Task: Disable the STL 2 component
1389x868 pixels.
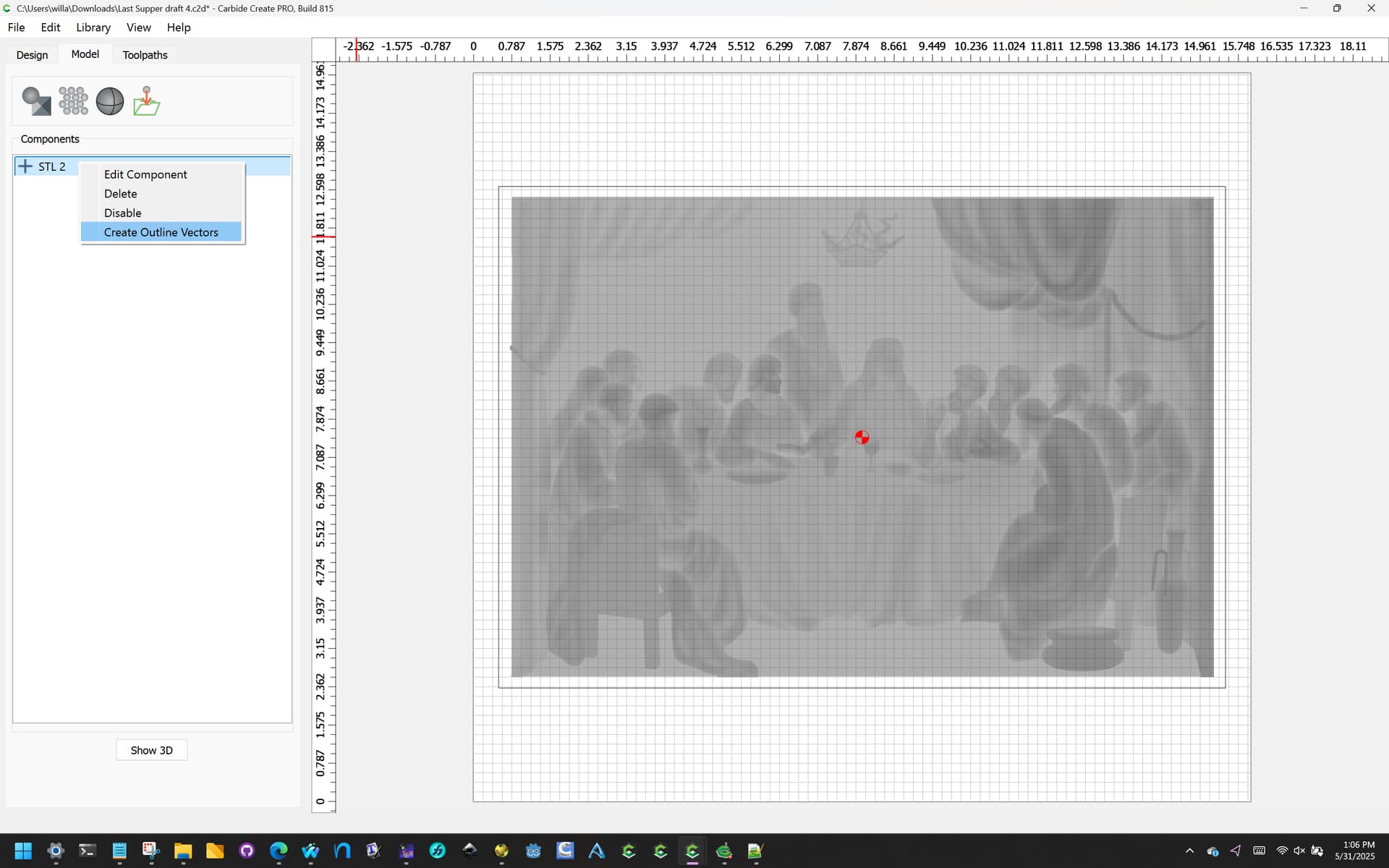Action: 122,213
